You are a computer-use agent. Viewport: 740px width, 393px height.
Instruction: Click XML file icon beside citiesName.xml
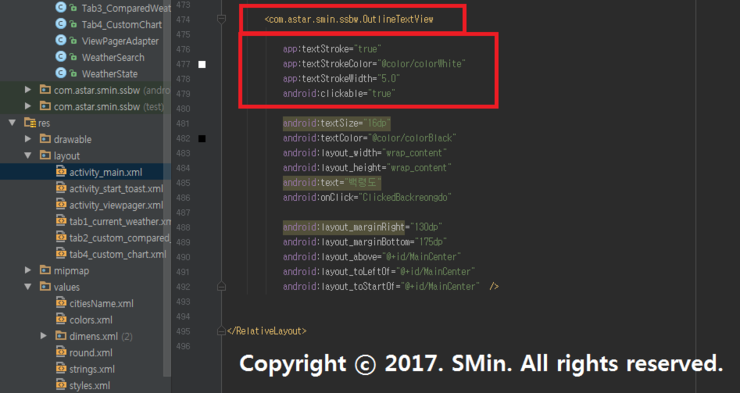pos(61,302)
